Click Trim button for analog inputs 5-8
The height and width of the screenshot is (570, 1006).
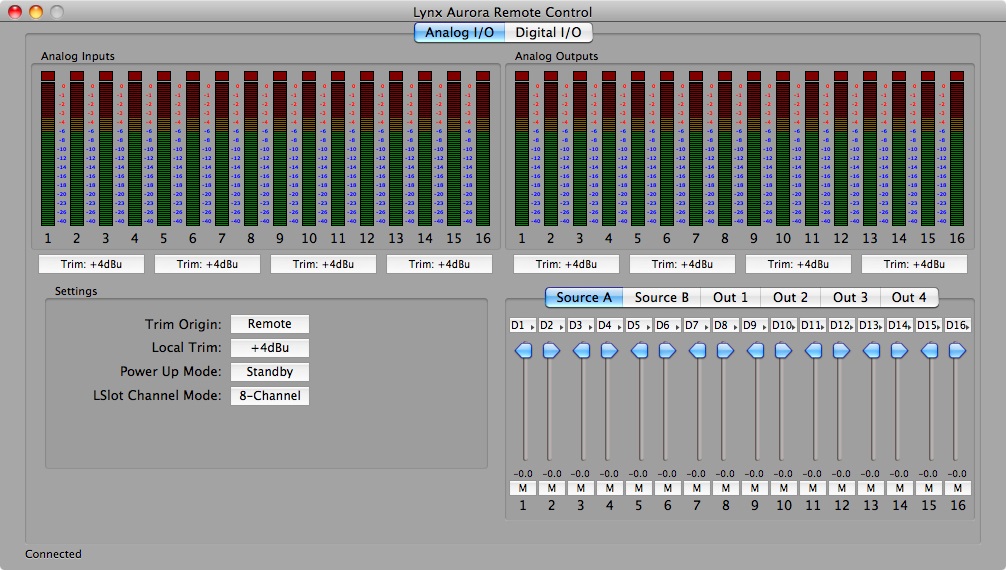click(x=207, y=264)
